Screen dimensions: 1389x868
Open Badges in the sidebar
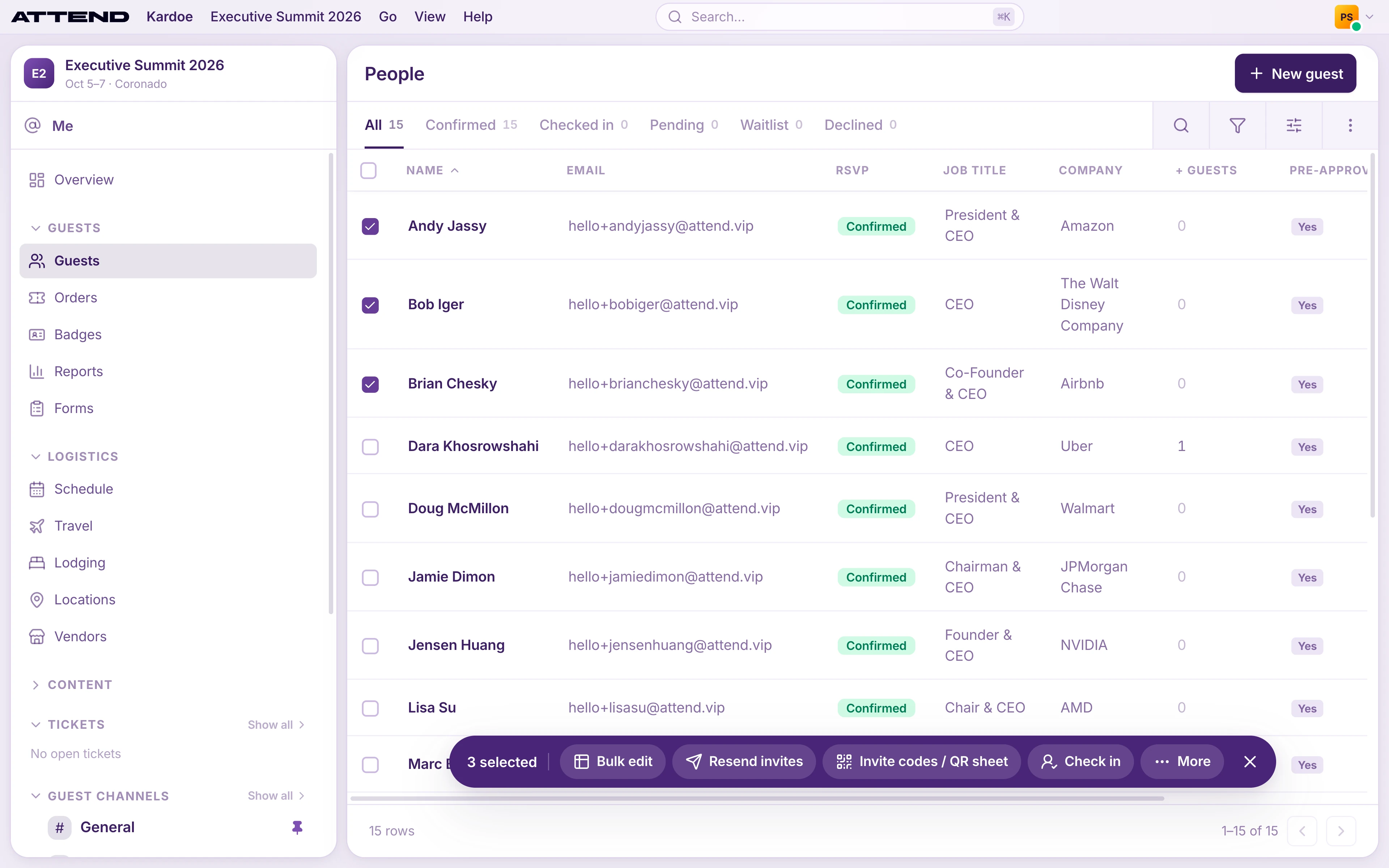pos(77,335)
